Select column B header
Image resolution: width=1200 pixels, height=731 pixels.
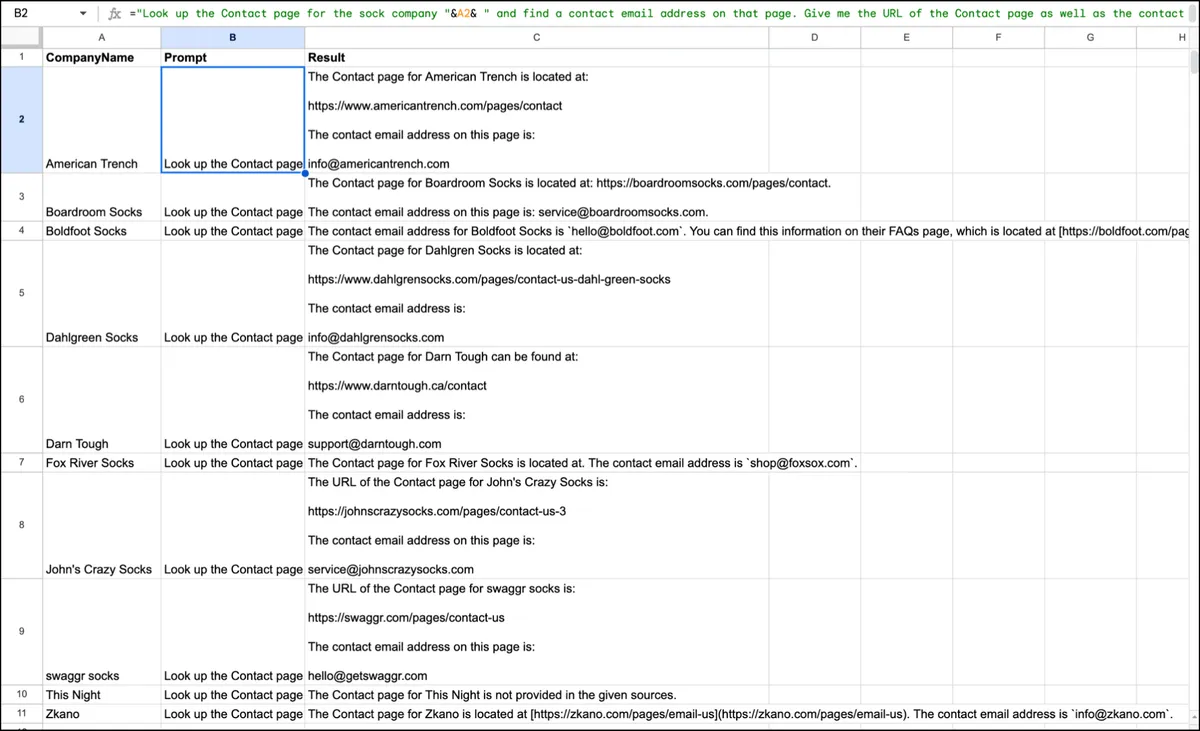[x=233, y=37]
